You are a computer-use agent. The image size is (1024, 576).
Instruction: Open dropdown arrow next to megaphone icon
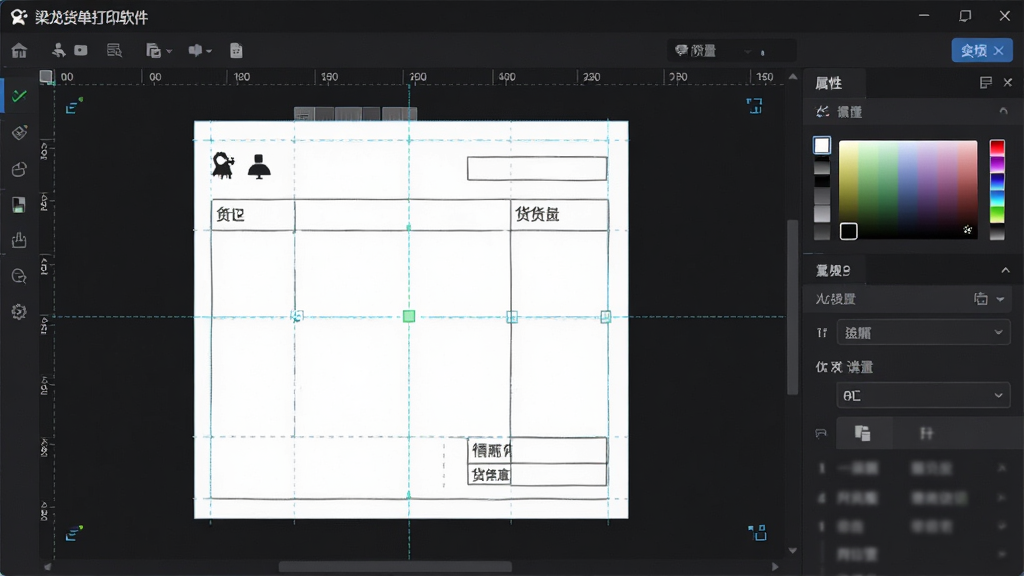click(209, 51)
